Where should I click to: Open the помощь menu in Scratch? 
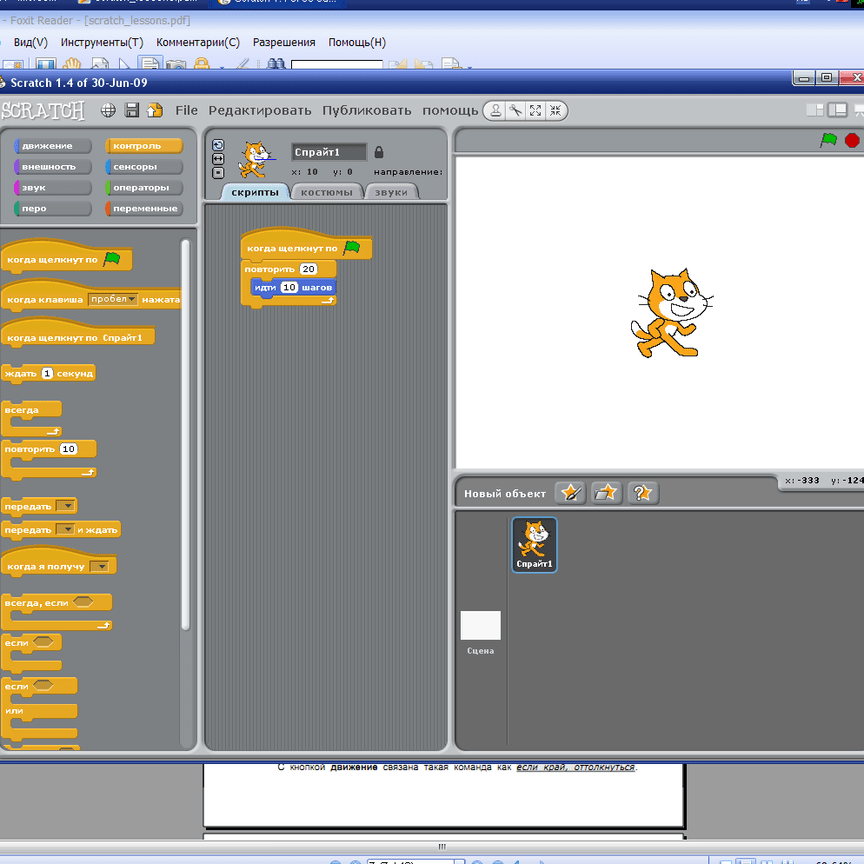(450, 111)
